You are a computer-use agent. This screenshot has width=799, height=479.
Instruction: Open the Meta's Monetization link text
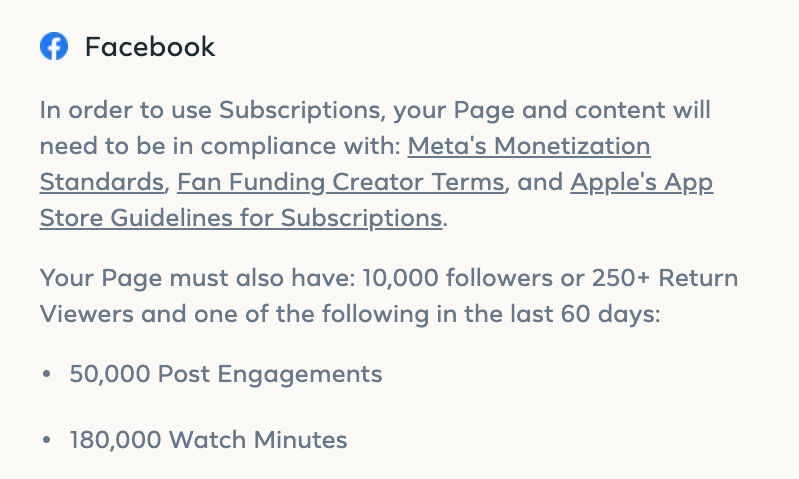pos(529,146)
